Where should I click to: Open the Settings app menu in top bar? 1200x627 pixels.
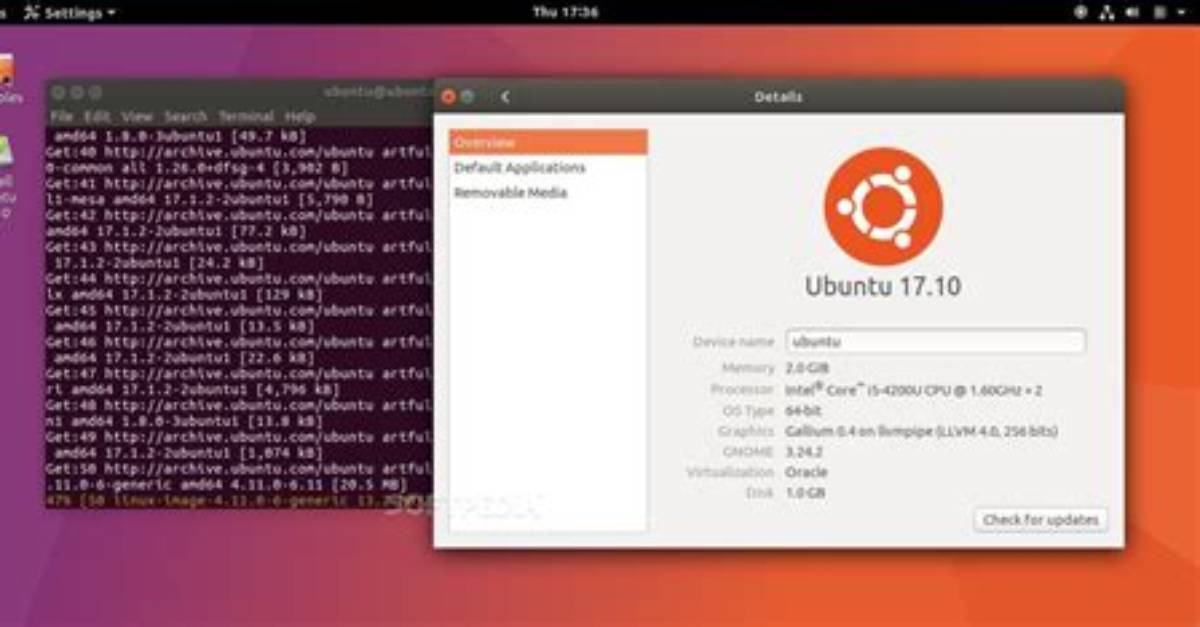(68, 13)
